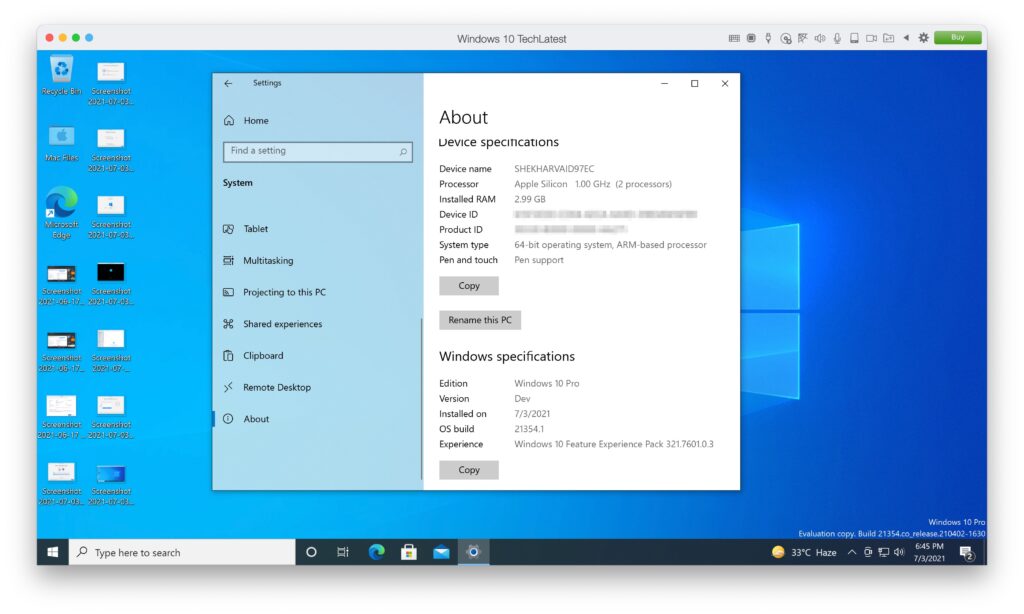Click the microphone icon in the Parallels toolbar
Screen dimensions: 1024x614
point(836,37)
